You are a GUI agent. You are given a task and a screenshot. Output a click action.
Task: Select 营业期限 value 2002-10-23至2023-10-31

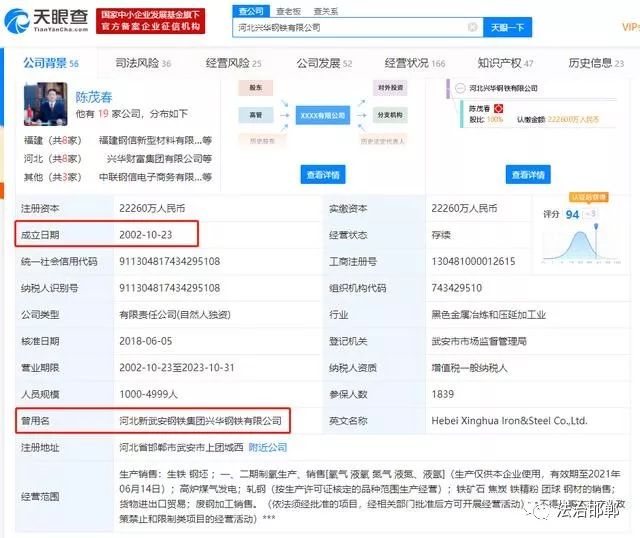tap(177, 368)
